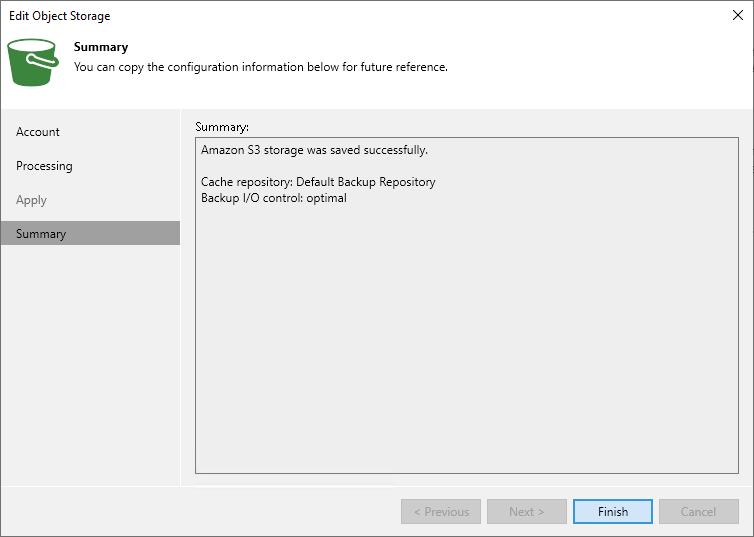This screenshot has width=754, height=537.
Task: Click the green S3 bucket icon
Action: 33,62
